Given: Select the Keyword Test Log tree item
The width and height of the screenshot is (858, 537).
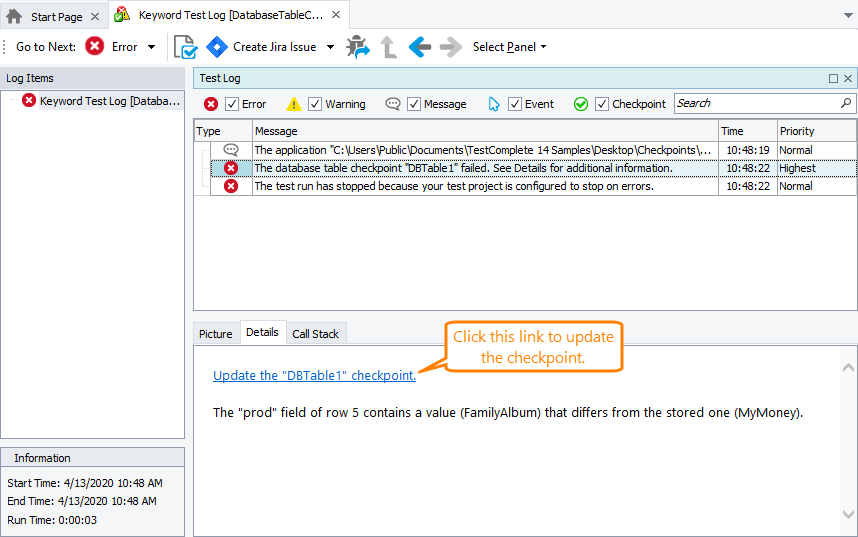Looking at the screenshot, I should pos(109,101).
